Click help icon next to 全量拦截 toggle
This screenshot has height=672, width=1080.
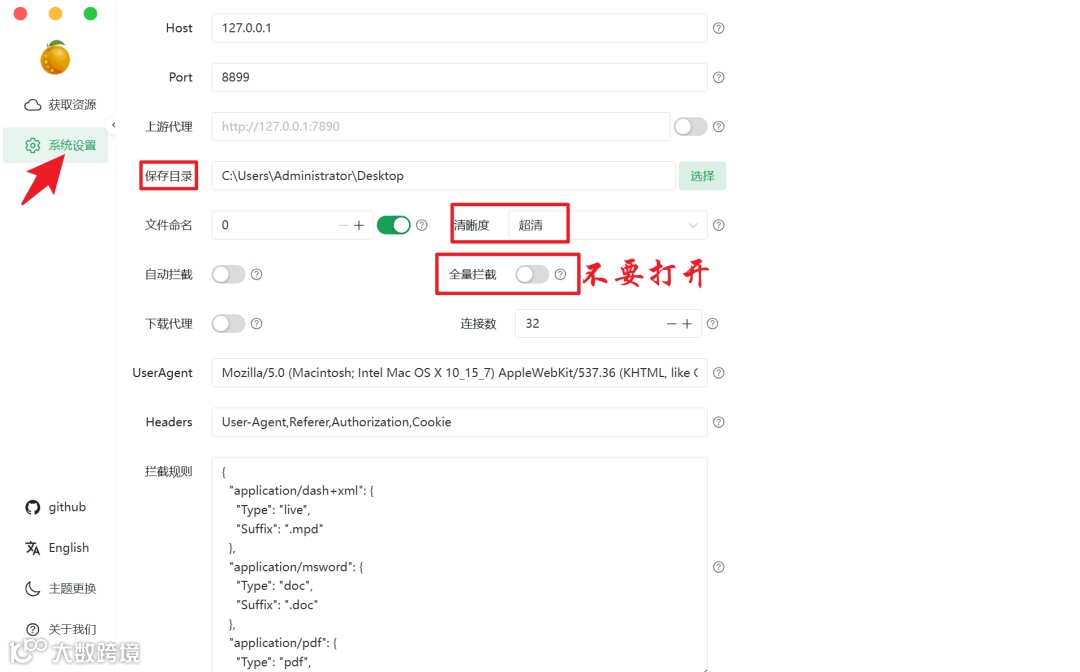click(x=561, y=275)
